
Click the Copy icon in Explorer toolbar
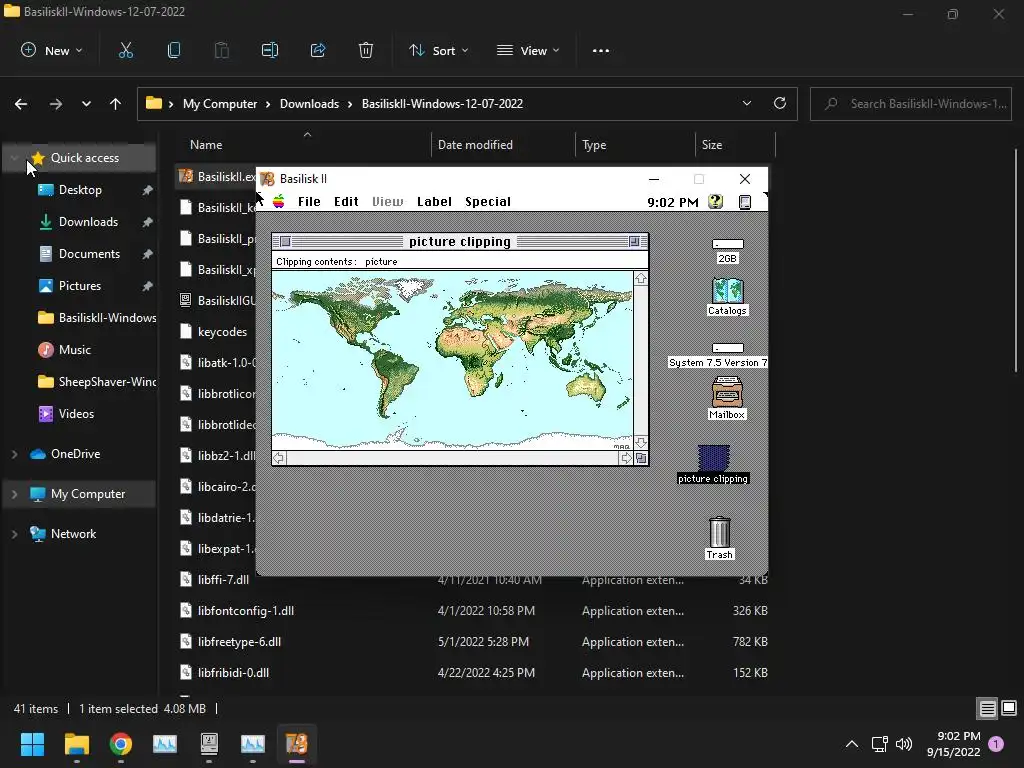point(174,50)
